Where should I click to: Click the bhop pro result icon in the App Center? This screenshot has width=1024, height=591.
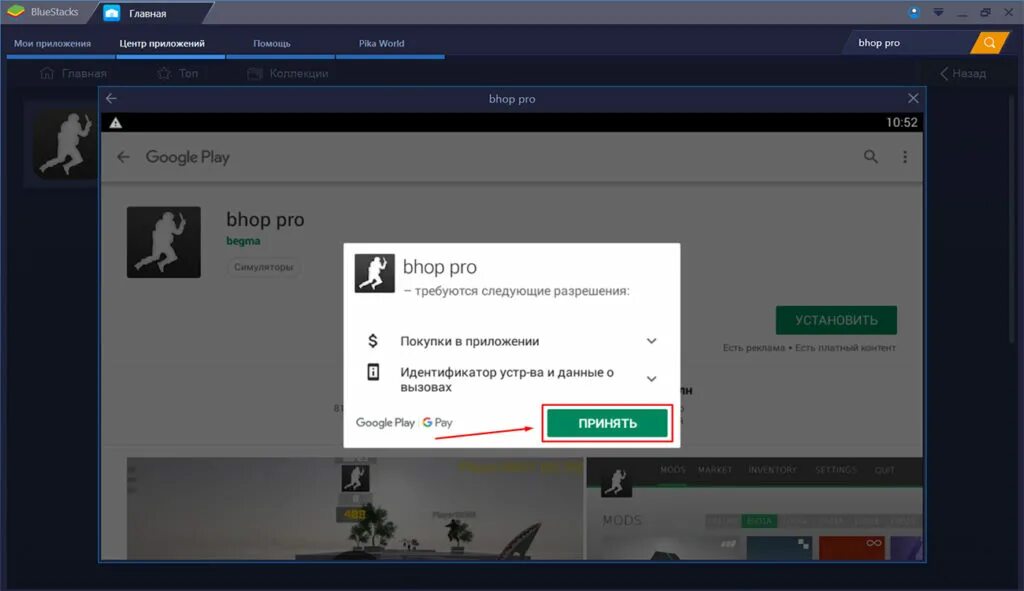coord(65,144)
